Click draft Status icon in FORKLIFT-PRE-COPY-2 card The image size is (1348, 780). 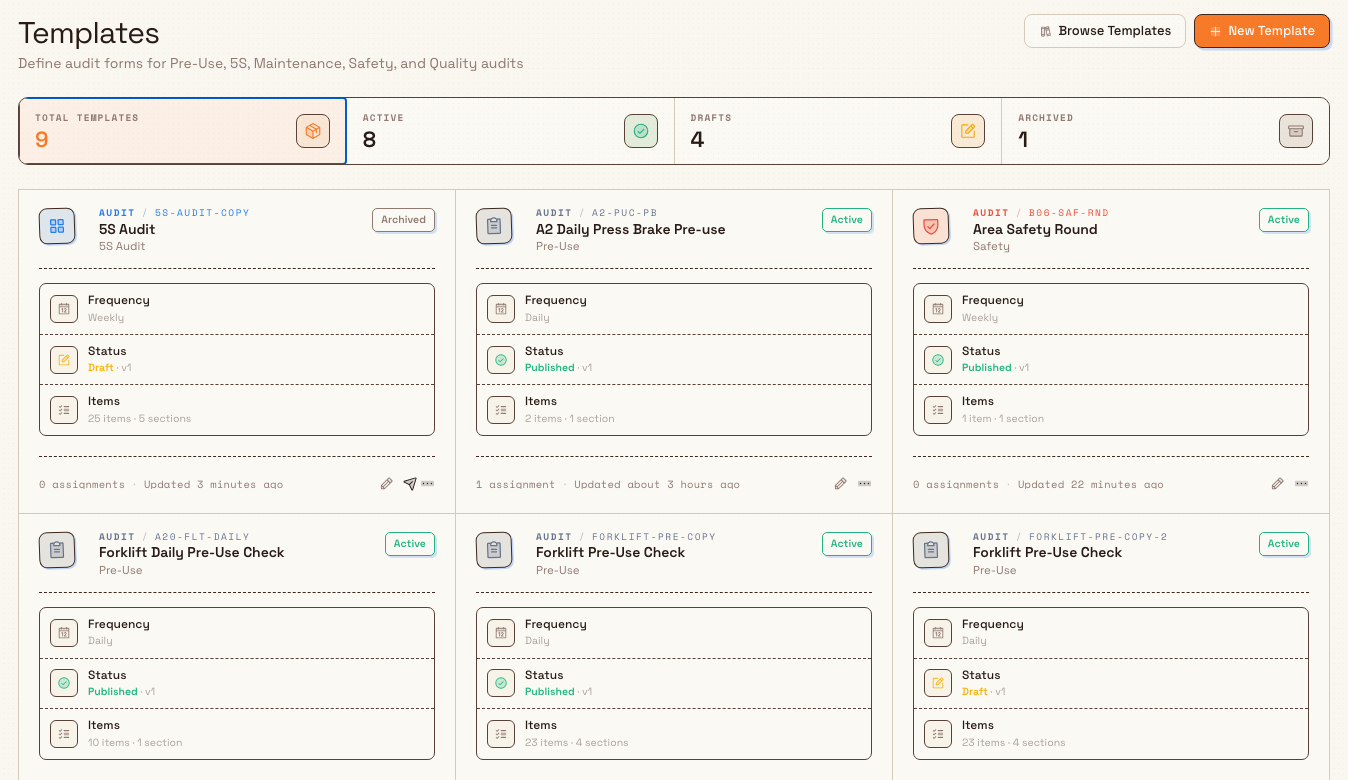(938, 684)
